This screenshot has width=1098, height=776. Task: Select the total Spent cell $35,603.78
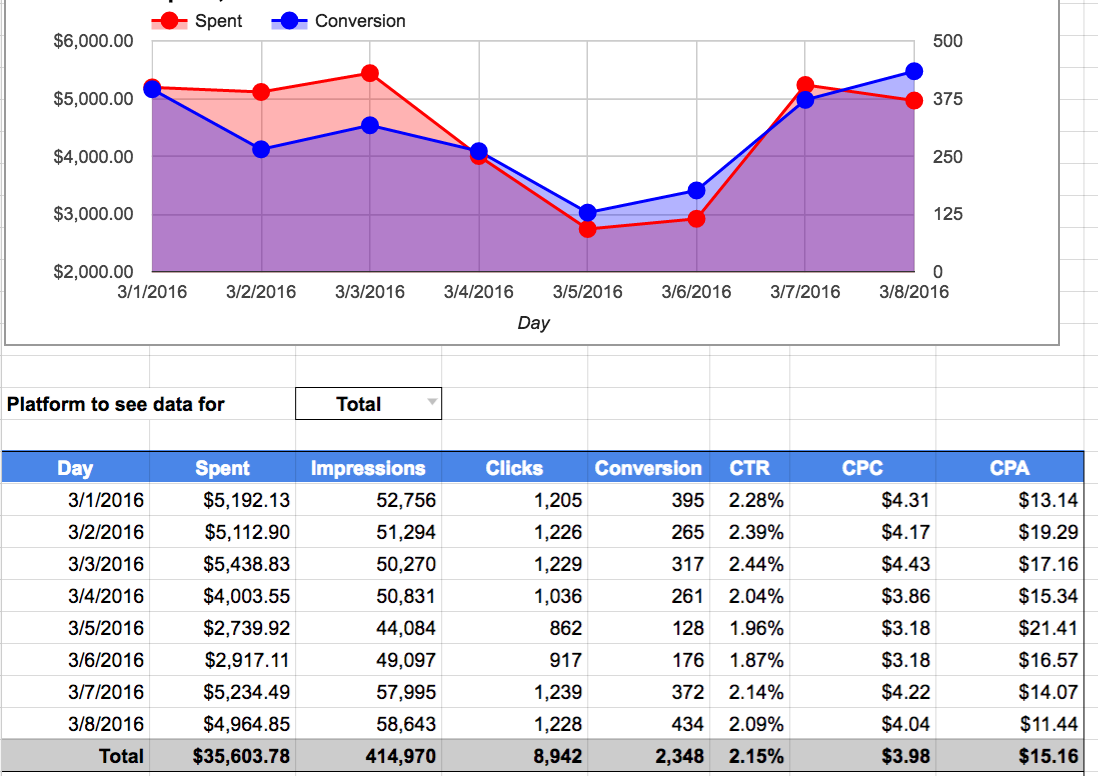tap(240, 757)
